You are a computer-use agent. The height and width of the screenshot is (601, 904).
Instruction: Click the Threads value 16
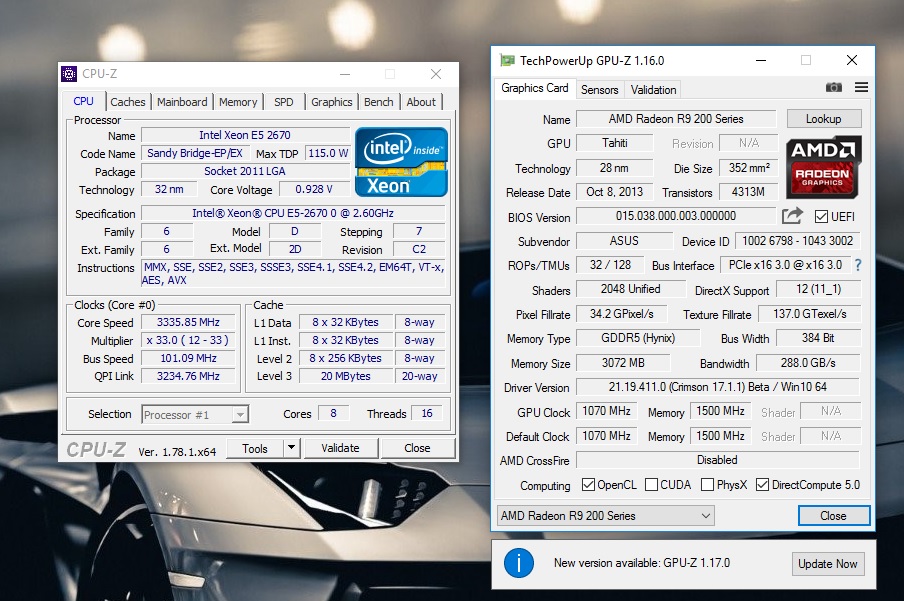pyautogui.click(x=427, y=413)
